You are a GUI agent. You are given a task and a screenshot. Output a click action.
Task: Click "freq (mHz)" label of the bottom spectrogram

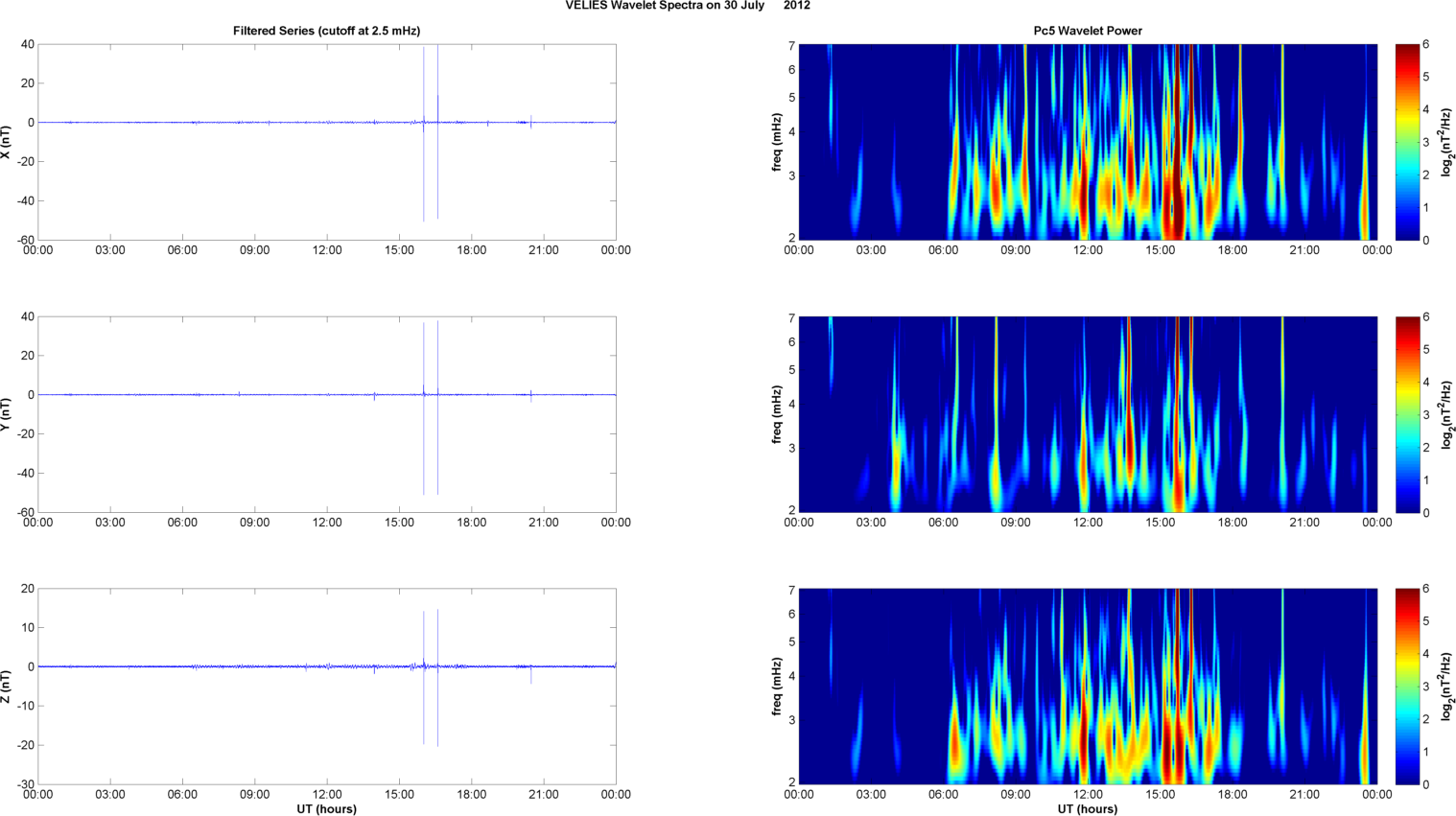[777, 687]
